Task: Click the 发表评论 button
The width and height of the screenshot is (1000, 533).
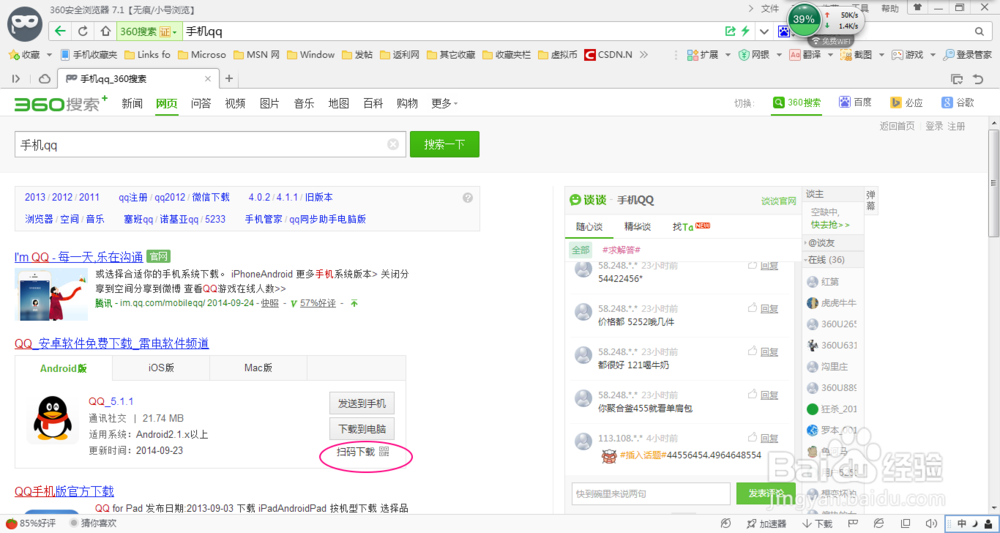Action: tap(765, 493)
